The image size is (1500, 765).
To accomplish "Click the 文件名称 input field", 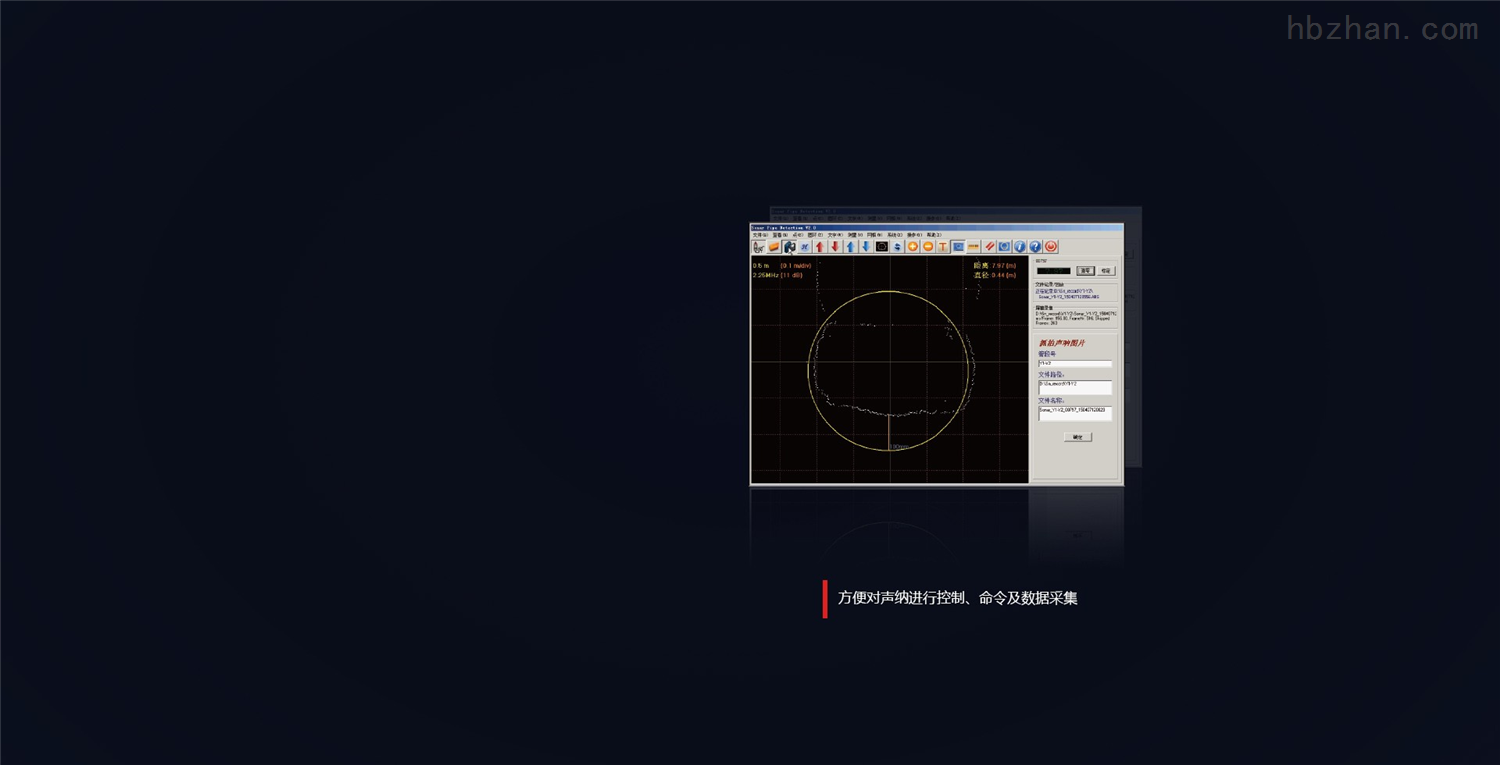I will pyautogui.click(x=1075, y=413).
